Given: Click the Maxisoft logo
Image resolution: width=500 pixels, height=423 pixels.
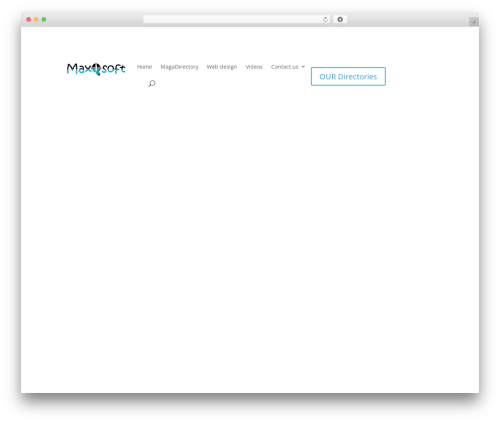Looking at the screenshot, I should tap(96, 69).
